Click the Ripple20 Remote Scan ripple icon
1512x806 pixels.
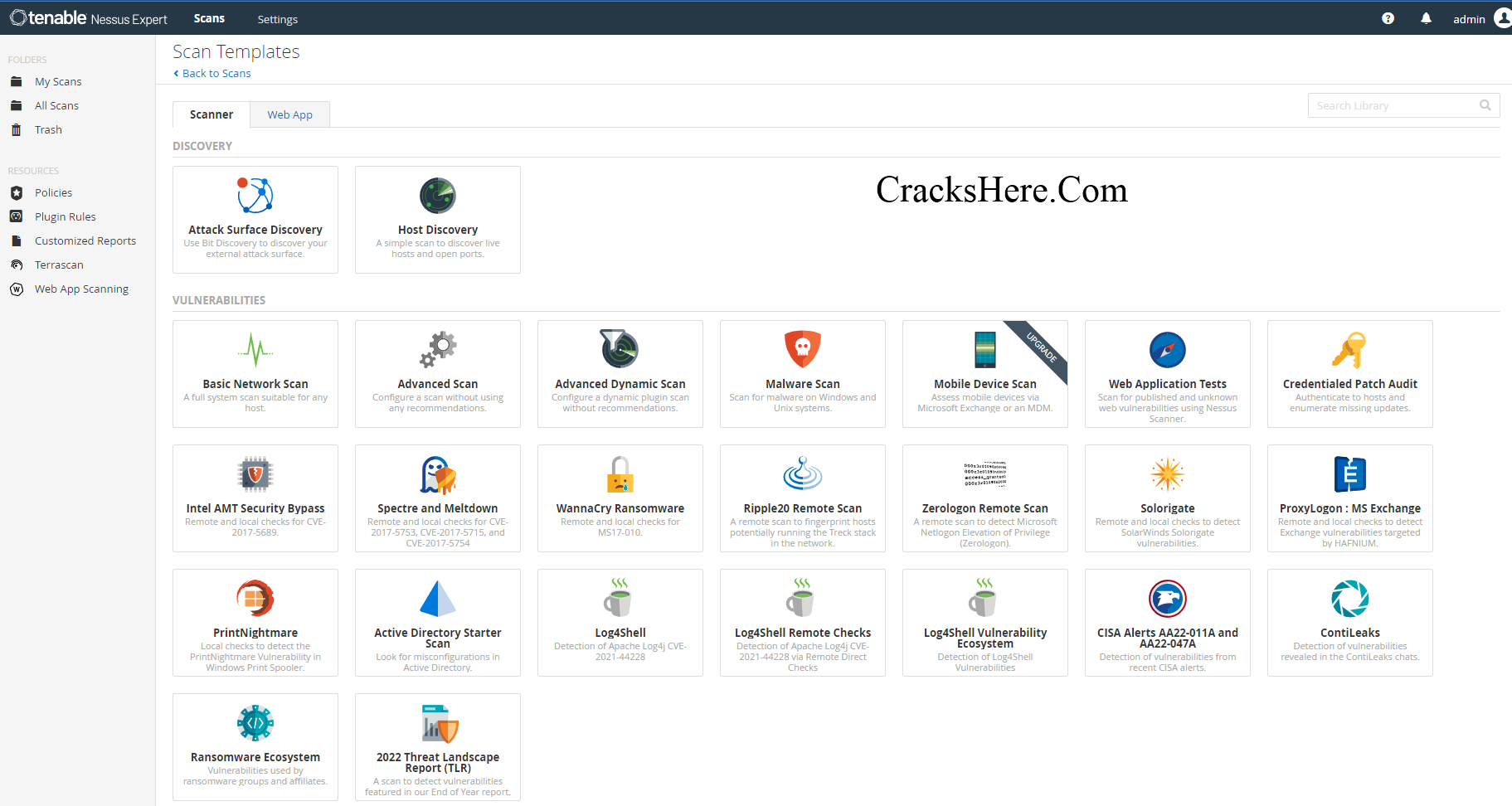click(x=803, y=473)
